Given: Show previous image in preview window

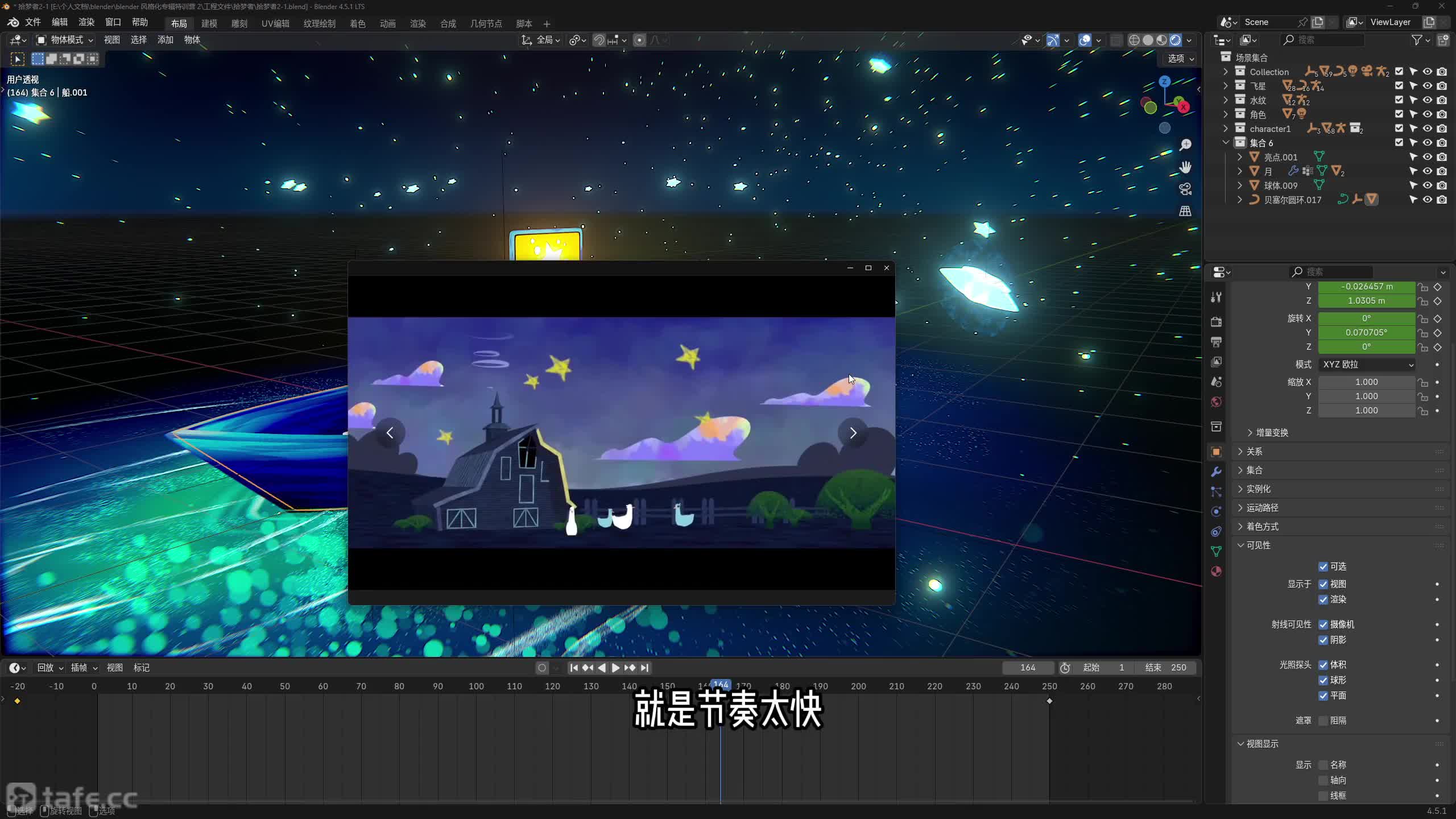Looking at the screenshot, I should click(x=390, y=433).
